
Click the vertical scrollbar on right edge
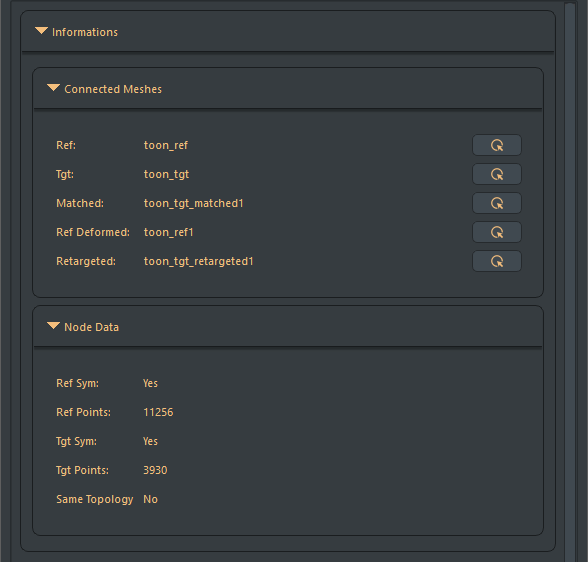pos(570,281)
